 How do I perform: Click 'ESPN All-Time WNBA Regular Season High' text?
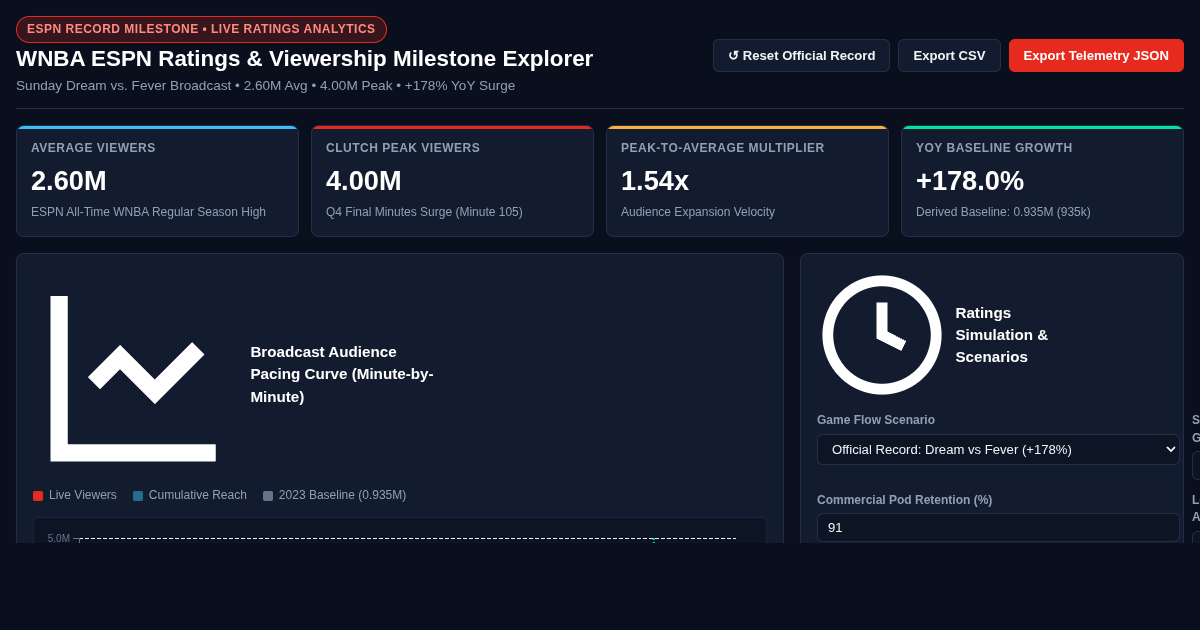(x=148, y=212)
